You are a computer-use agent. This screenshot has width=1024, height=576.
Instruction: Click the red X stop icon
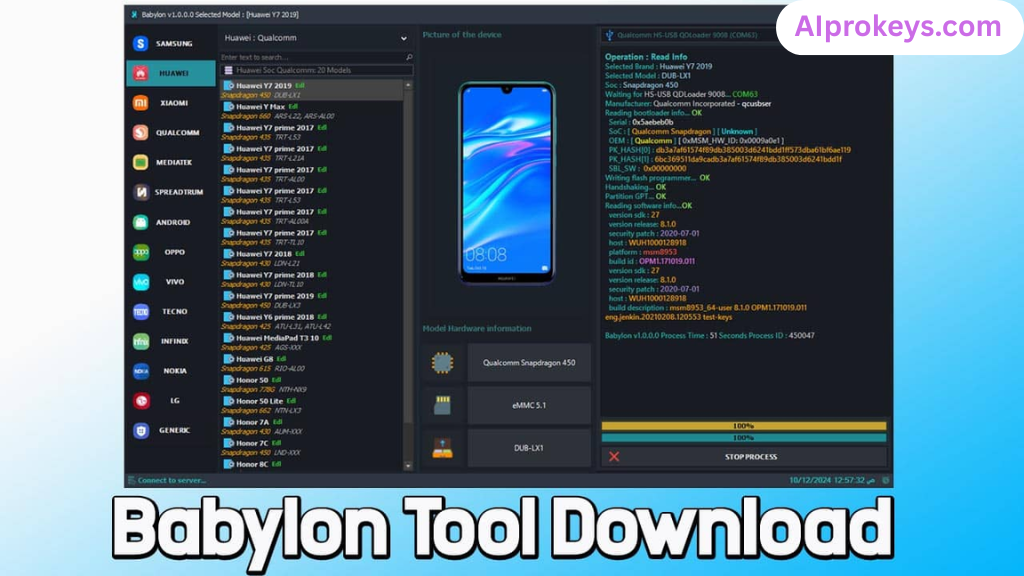tap(614, 456)
